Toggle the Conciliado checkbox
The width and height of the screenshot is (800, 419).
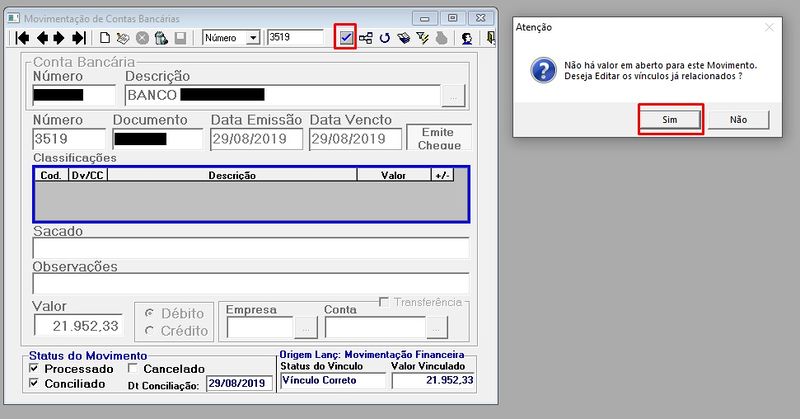point(34,383)
